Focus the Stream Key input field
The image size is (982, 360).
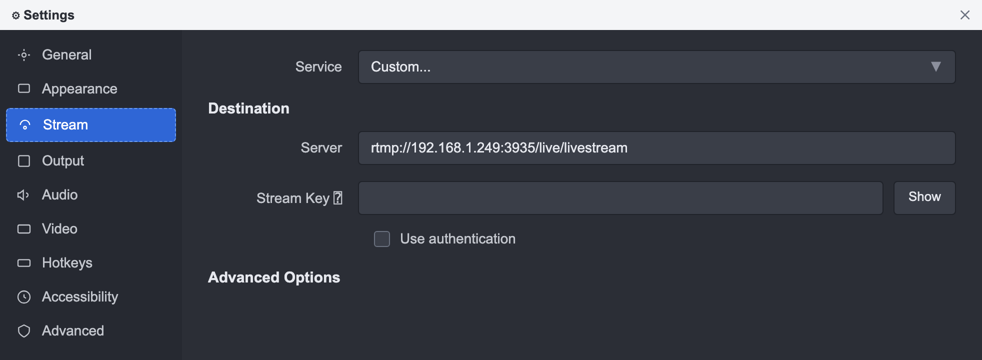point(620,198)
